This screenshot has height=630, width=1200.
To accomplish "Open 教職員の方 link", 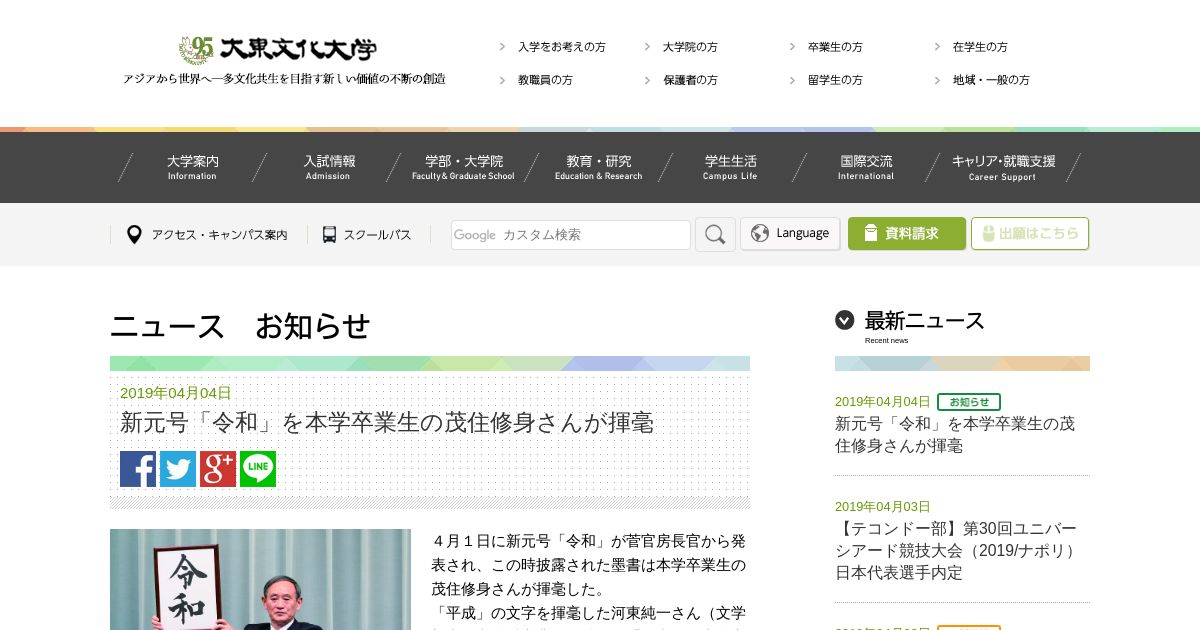I will click(x=545, y=80).
